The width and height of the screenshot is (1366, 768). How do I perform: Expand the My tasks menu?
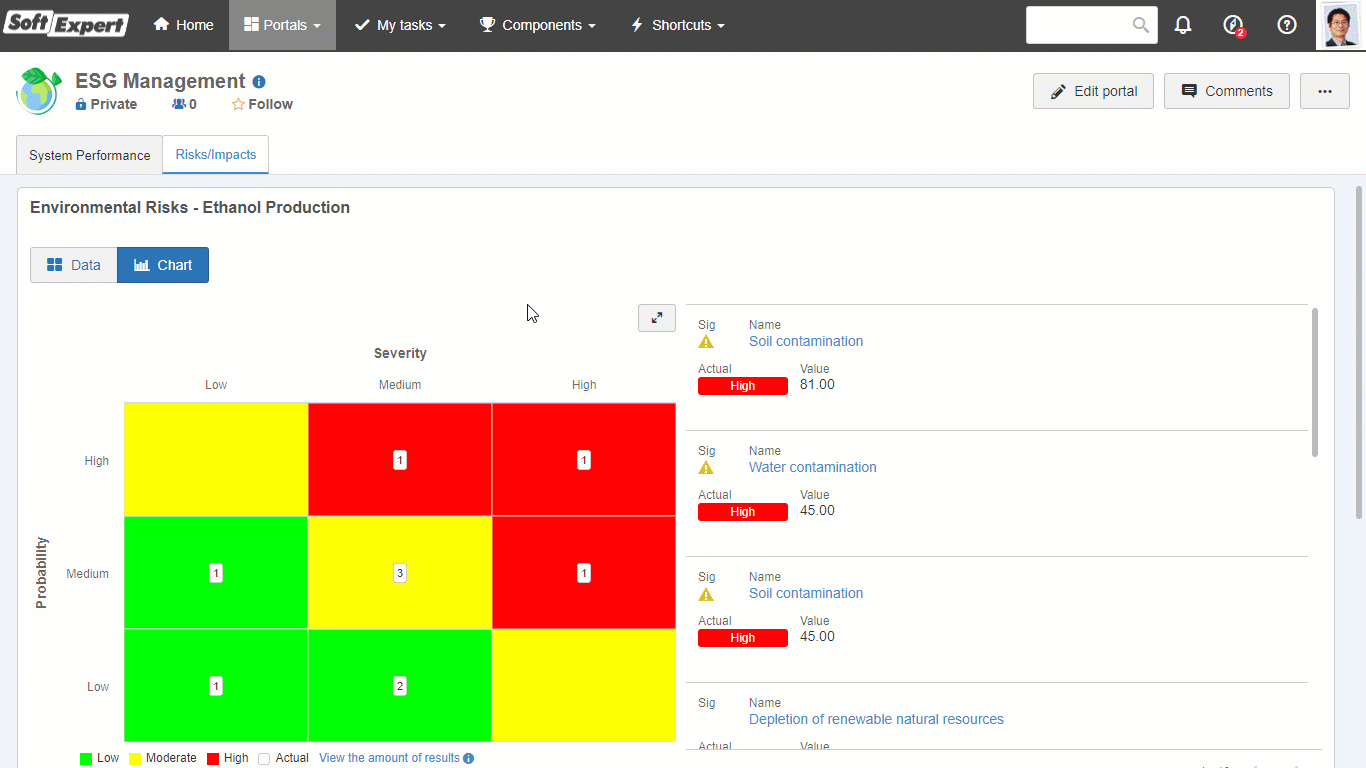point(400,25)
